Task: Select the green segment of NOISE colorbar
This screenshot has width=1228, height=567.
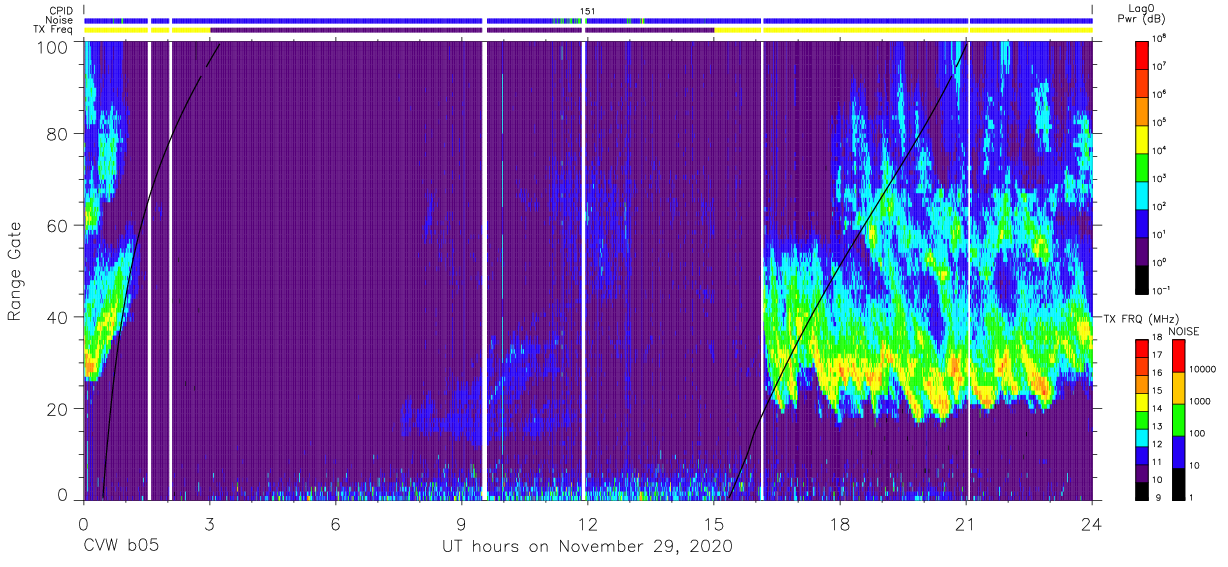Action: [x=1177, y=420]
